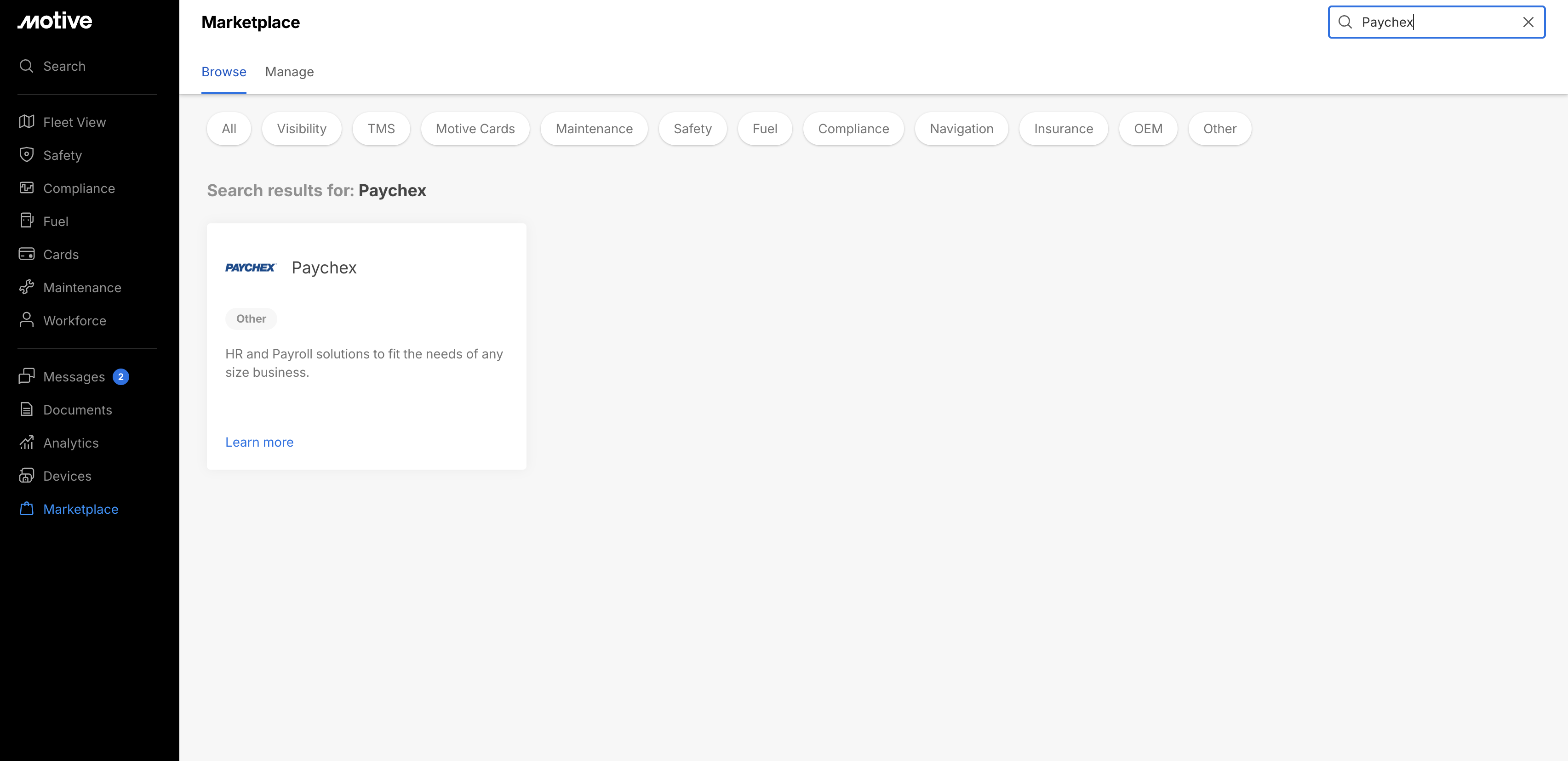Click the Analytics chart icon
This screenshot has height=761, width=1568.
[x=26, y=442]
